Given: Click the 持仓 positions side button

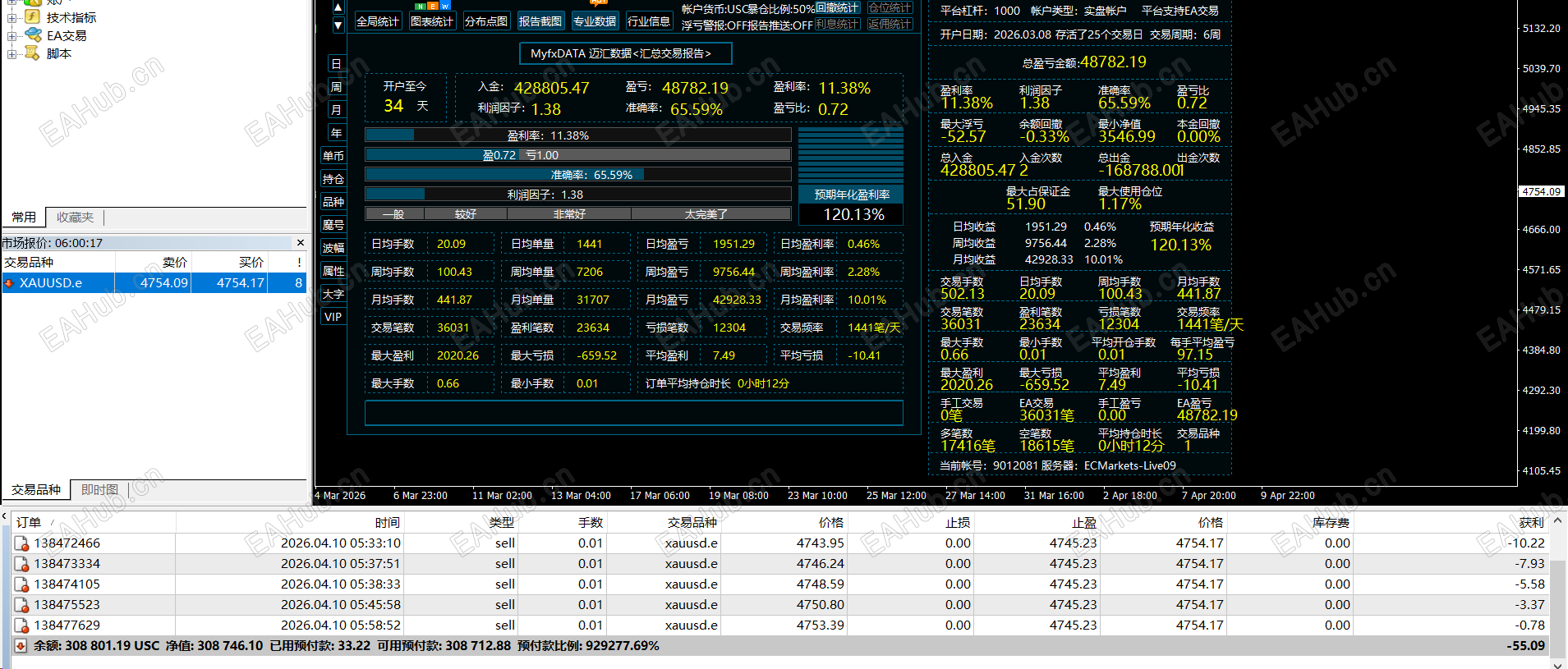Looking at the screenshot, I should (x=333, y=179).
